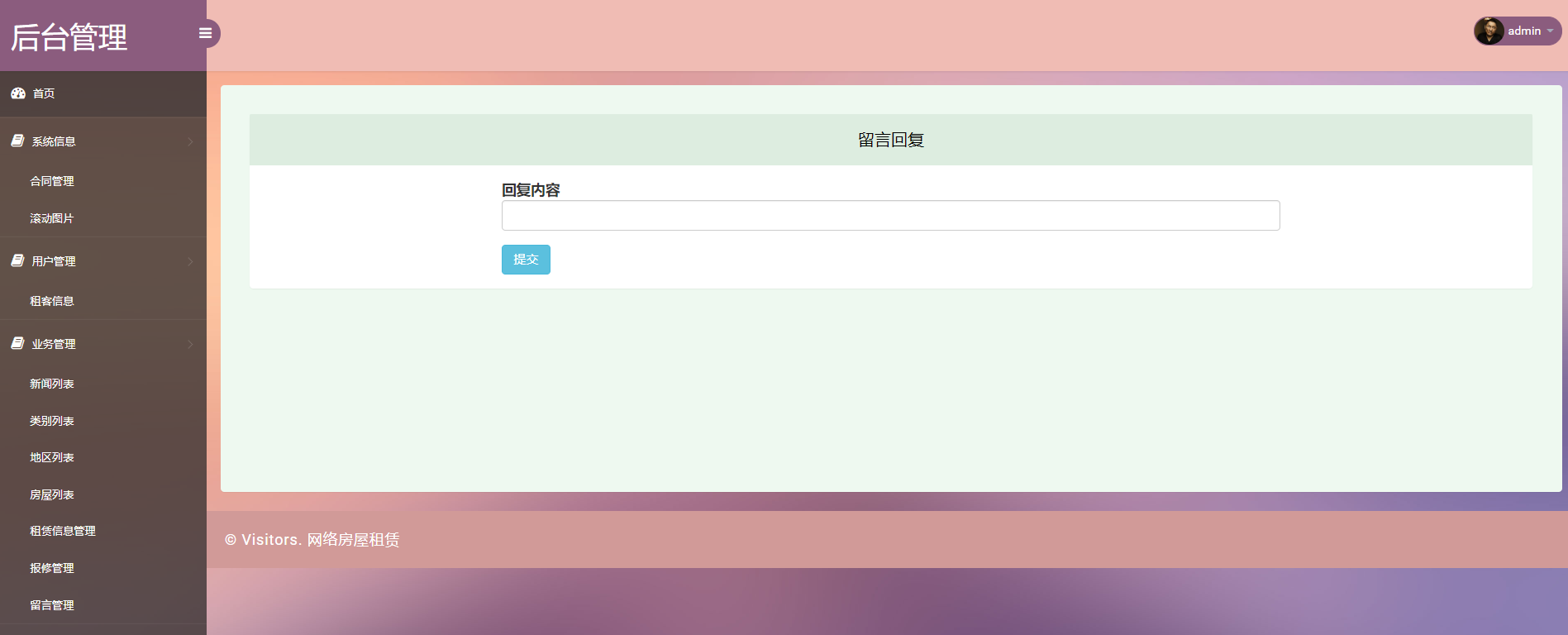Go to 首页 in the sidebar
1568x635 pixels.
click(x=44, y=93)
